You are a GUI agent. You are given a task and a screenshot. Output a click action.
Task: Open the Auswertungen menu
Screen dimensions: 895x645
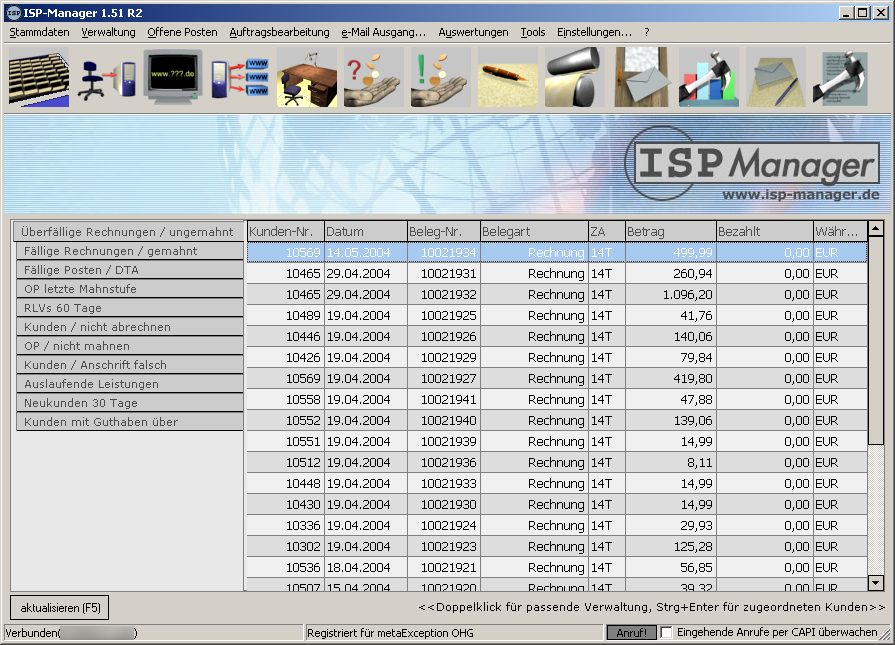[473, 32]
